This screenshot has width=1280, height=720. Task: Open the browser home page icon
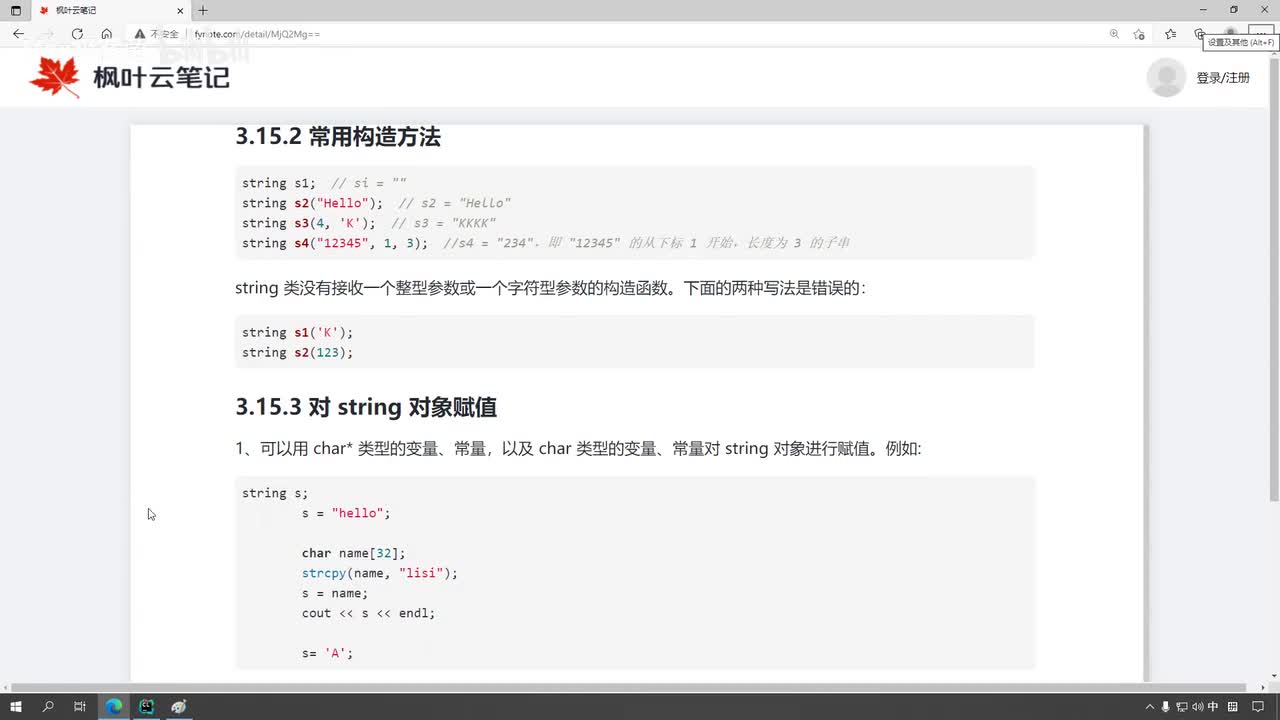pyautogui.click(x=107, y=34)
